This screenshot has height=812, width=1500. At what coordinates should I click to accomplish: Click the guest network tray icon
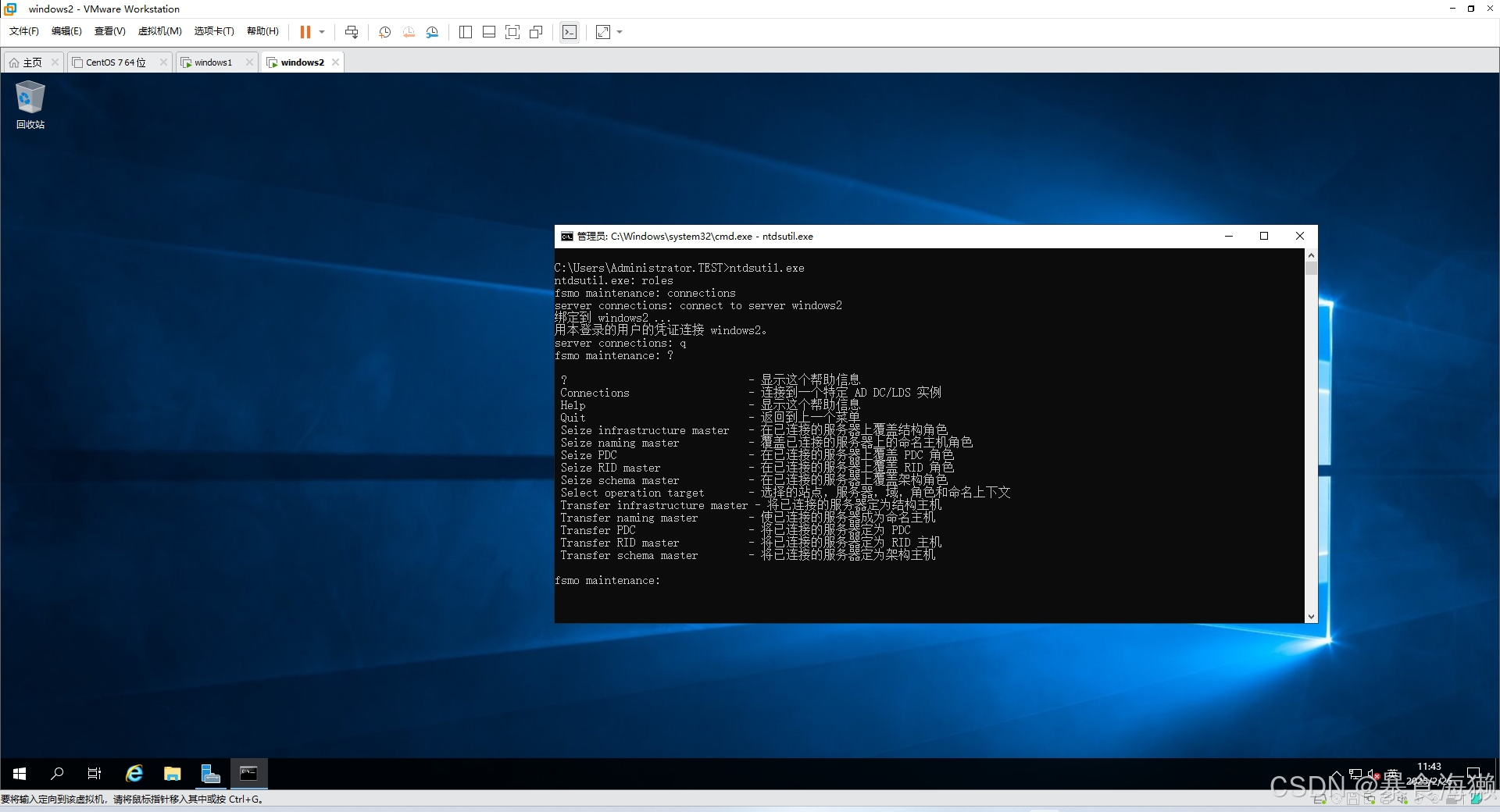(x=1355, y=774)
